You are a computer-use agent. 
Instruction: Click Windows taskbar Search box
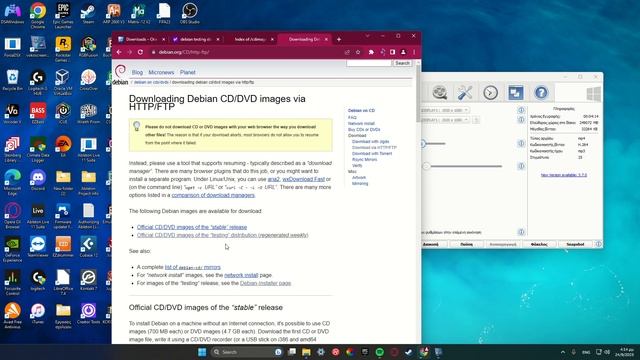[x=248, y=352]
